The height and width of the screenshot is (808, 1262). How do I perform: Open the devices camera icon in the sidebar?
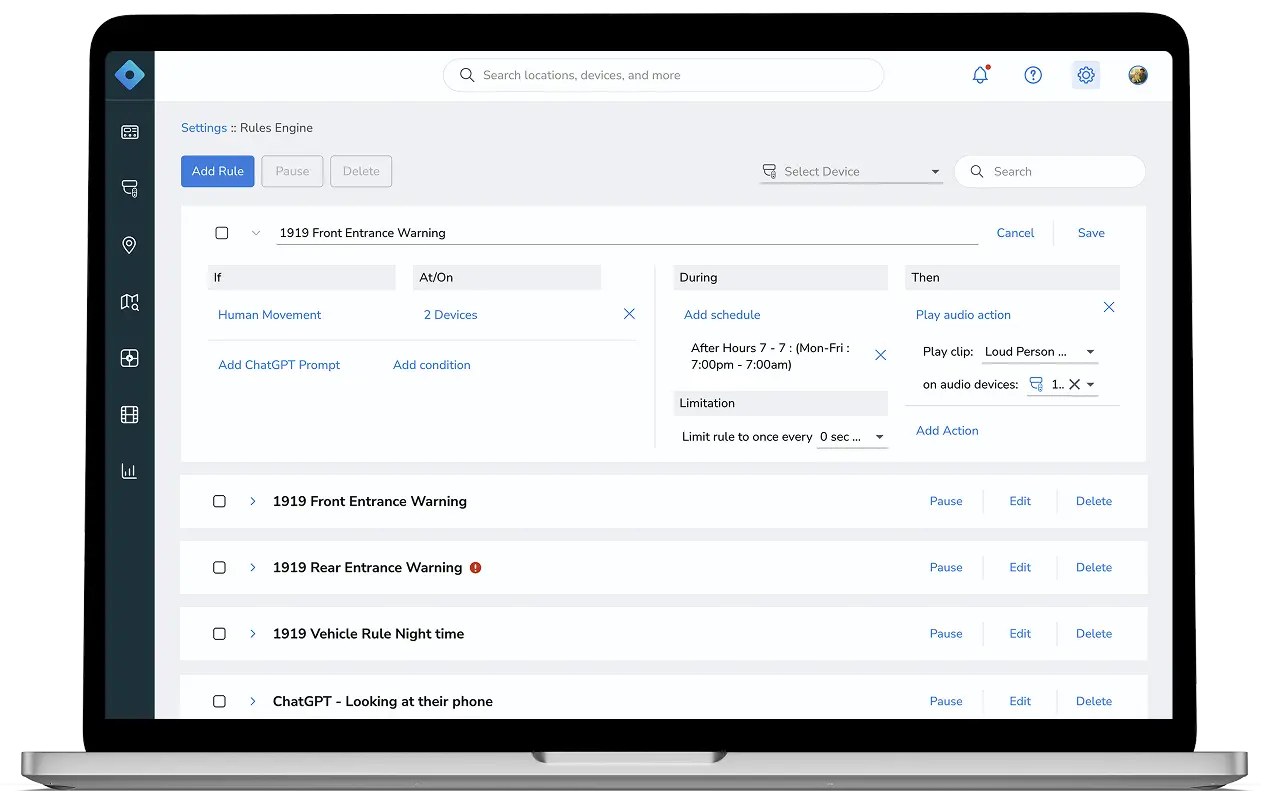(x=129, y=188)
